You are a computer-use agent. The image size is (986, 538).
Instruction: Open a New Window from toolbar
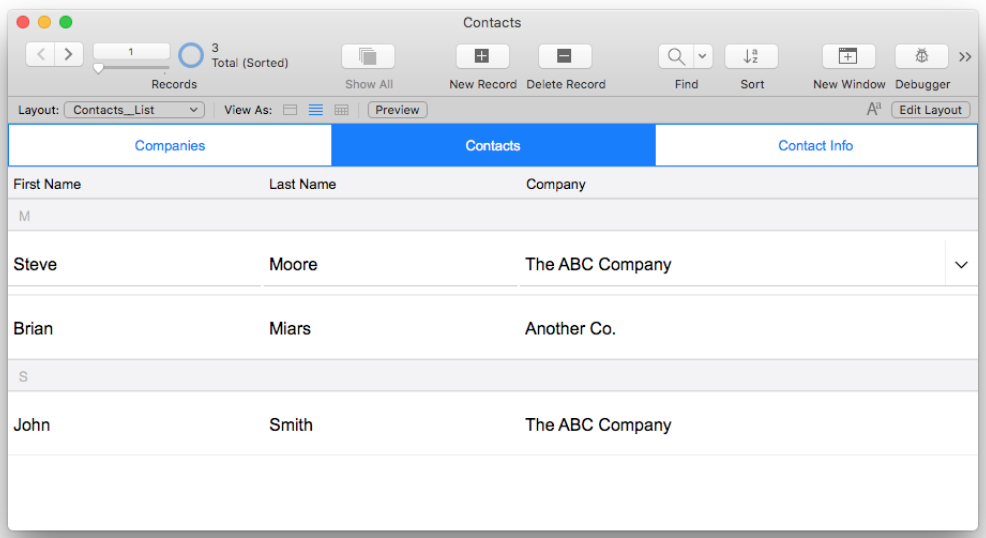[x=848, y=57]
